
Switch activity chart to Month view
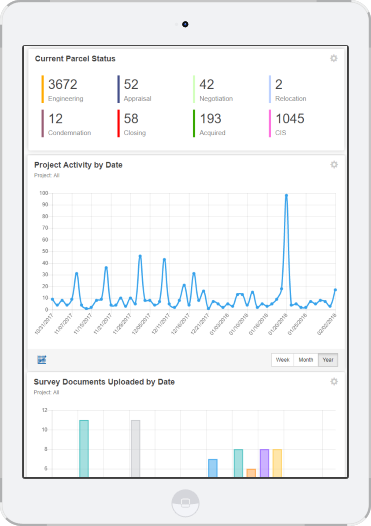[x=306, y=360]
